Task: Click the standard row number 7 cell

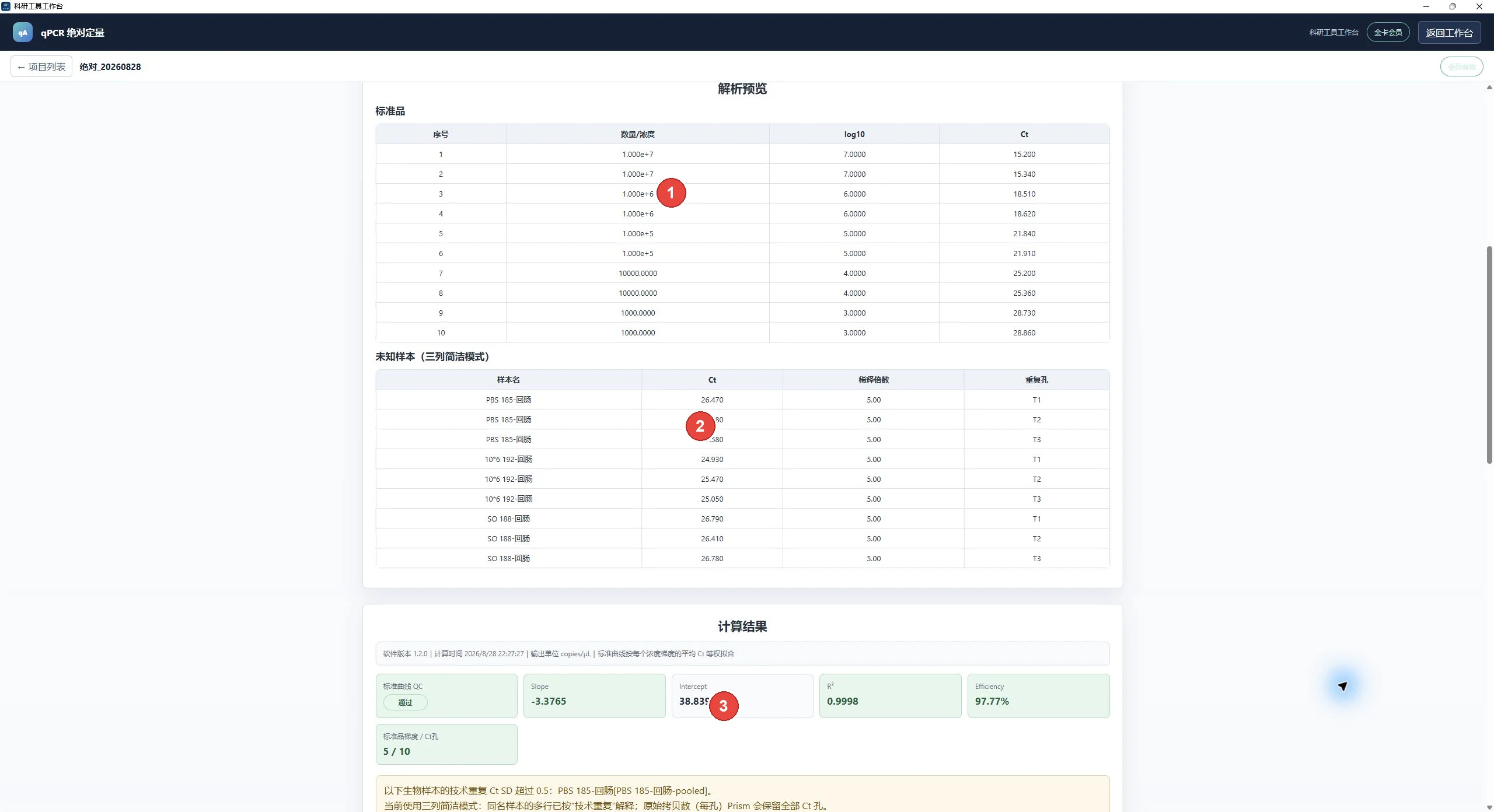Action: click(441, 273)
